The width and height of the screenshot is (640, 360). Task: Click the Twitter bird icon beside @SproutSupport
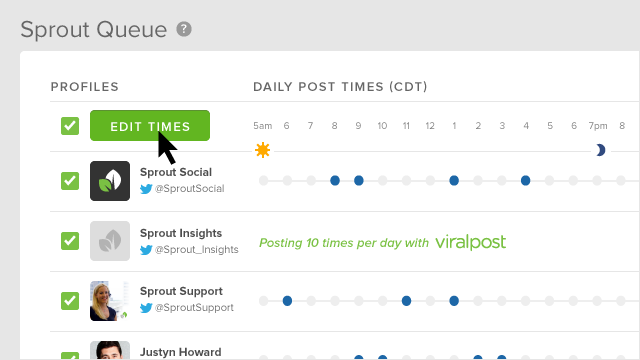tap(146, 308)
